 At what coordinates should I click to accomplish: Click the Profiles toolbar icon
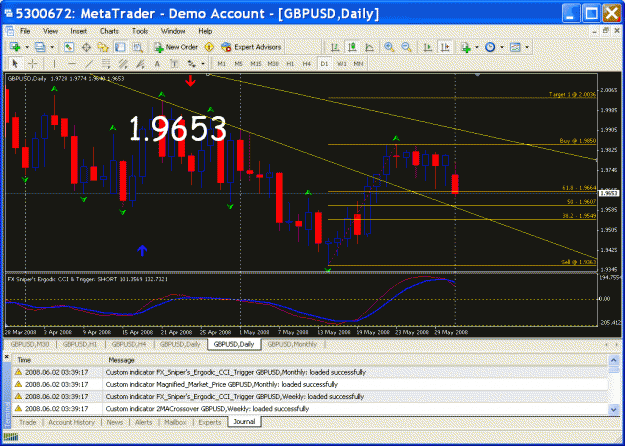coord(40,47)
